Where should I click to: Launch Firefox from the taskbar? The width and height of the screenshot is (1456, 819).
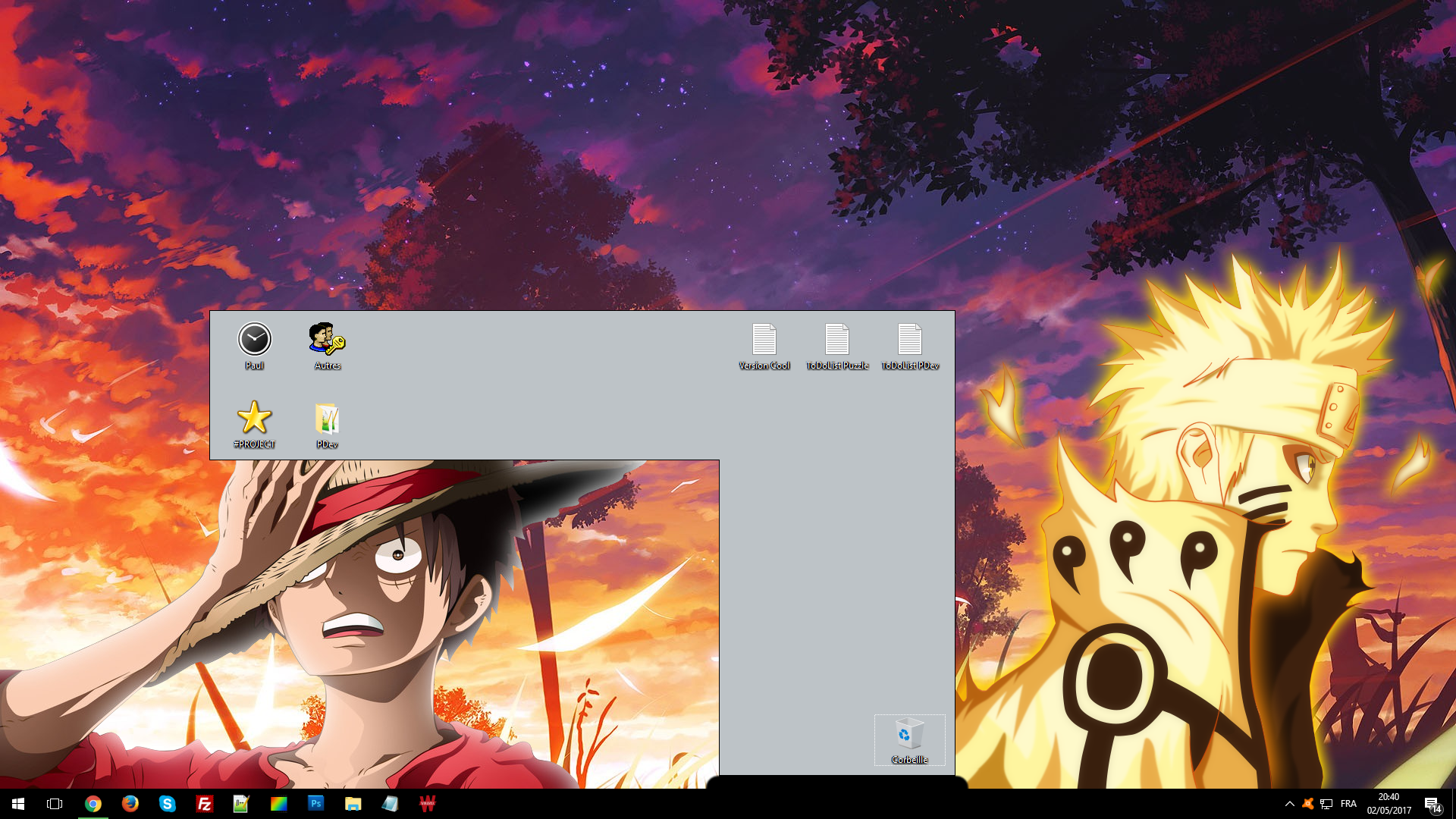130,804
